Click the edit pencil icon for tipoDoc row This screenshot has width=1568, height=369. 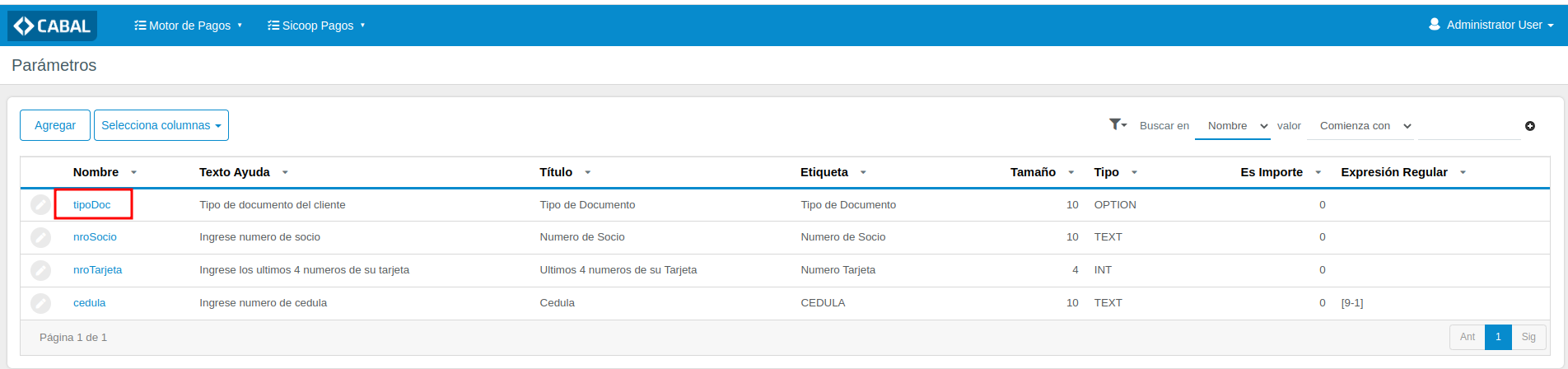[x=40, y=204]
